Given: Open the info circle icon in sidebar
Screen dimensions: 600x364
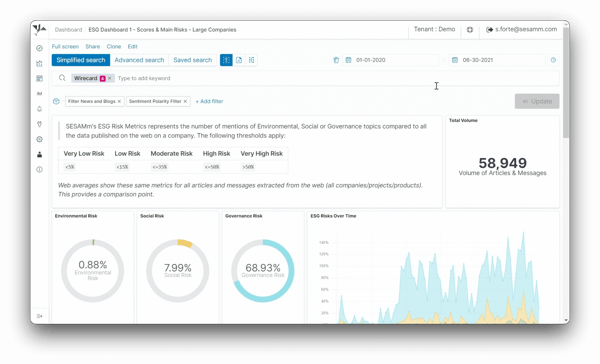Looking at the screenshot, I should coord(39,170).
